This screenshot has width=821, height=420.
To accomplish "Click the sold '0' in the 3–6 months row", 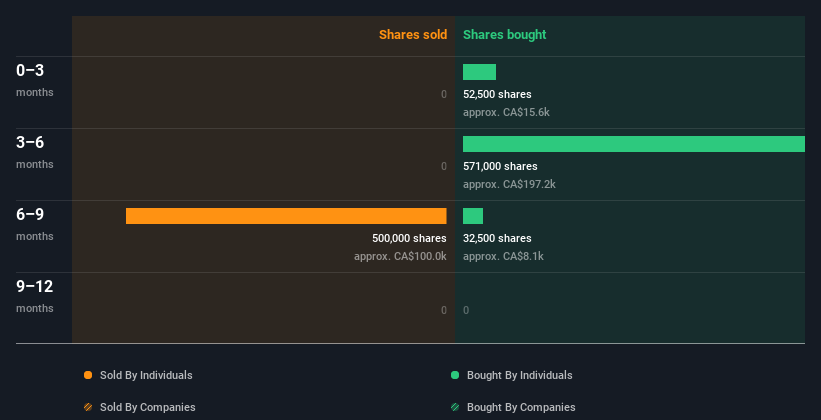I will (443, 166).
